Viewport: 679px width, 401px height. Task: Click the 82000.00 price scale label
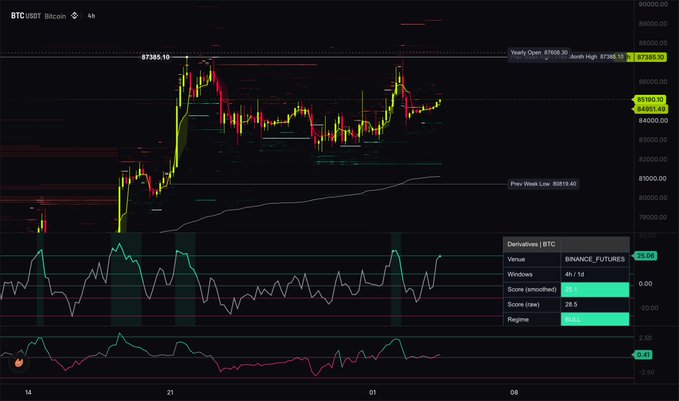(x=653, y=159)
